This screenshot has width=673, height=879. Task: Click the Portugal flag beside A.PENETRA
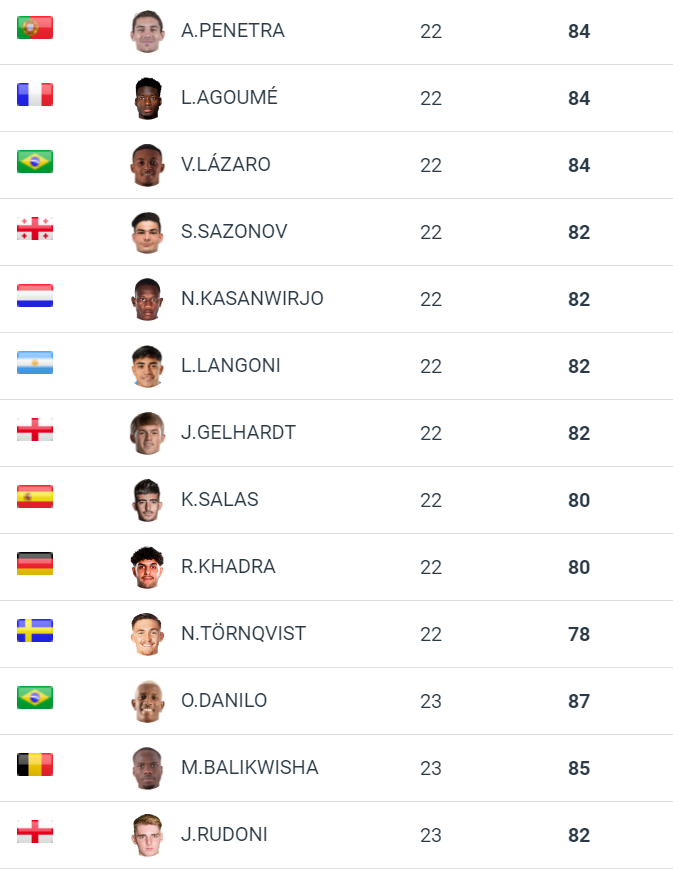tap(35, 28)
